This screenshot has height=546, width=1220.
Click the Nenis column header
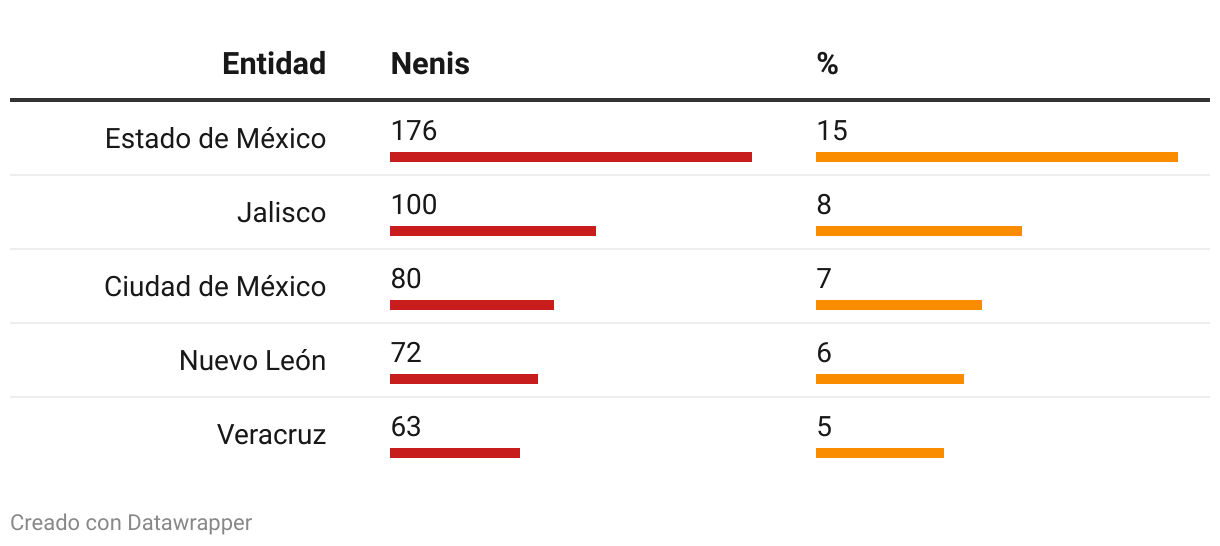[x=430, y=64]
